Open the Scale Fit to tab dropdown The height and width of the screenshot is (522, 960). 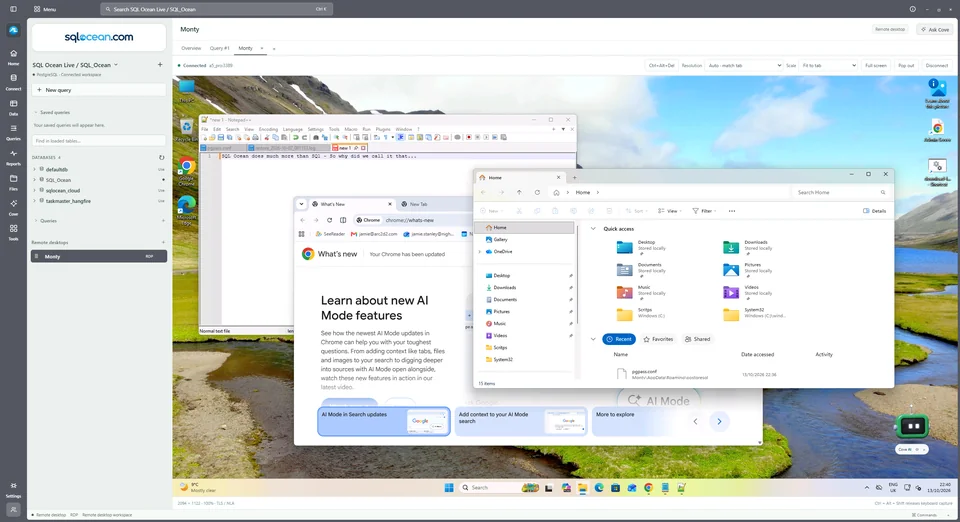coord(829,65)
